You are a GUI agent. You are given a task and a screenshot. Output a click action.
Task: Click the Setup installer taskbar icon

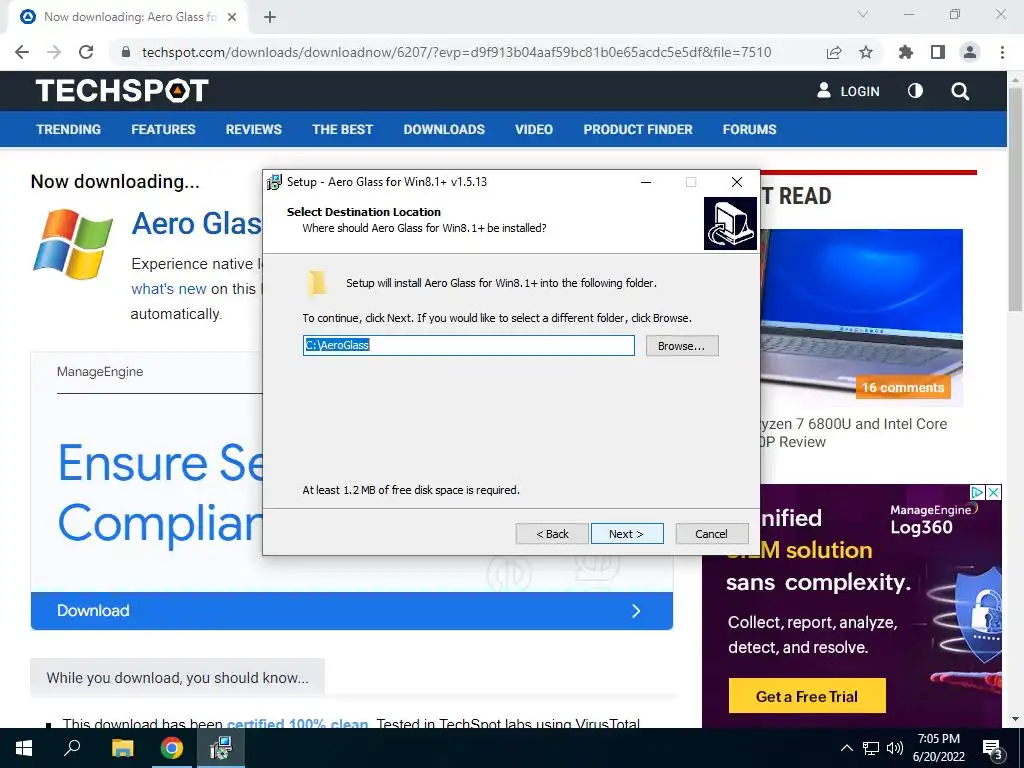(221, 748)
